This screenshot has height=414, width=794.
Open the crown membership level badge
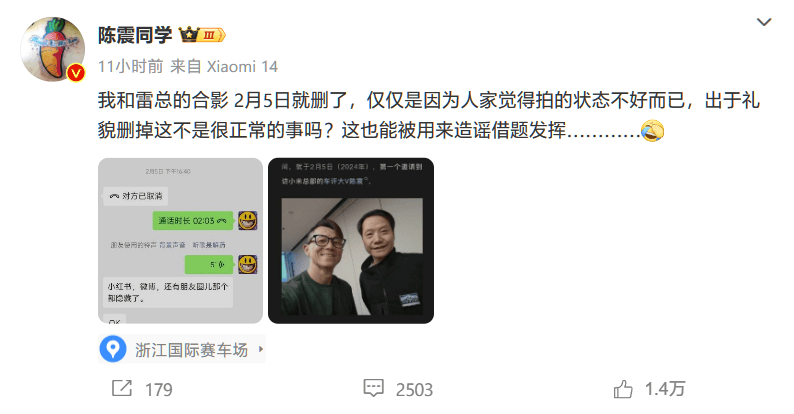tap(202, 35)
